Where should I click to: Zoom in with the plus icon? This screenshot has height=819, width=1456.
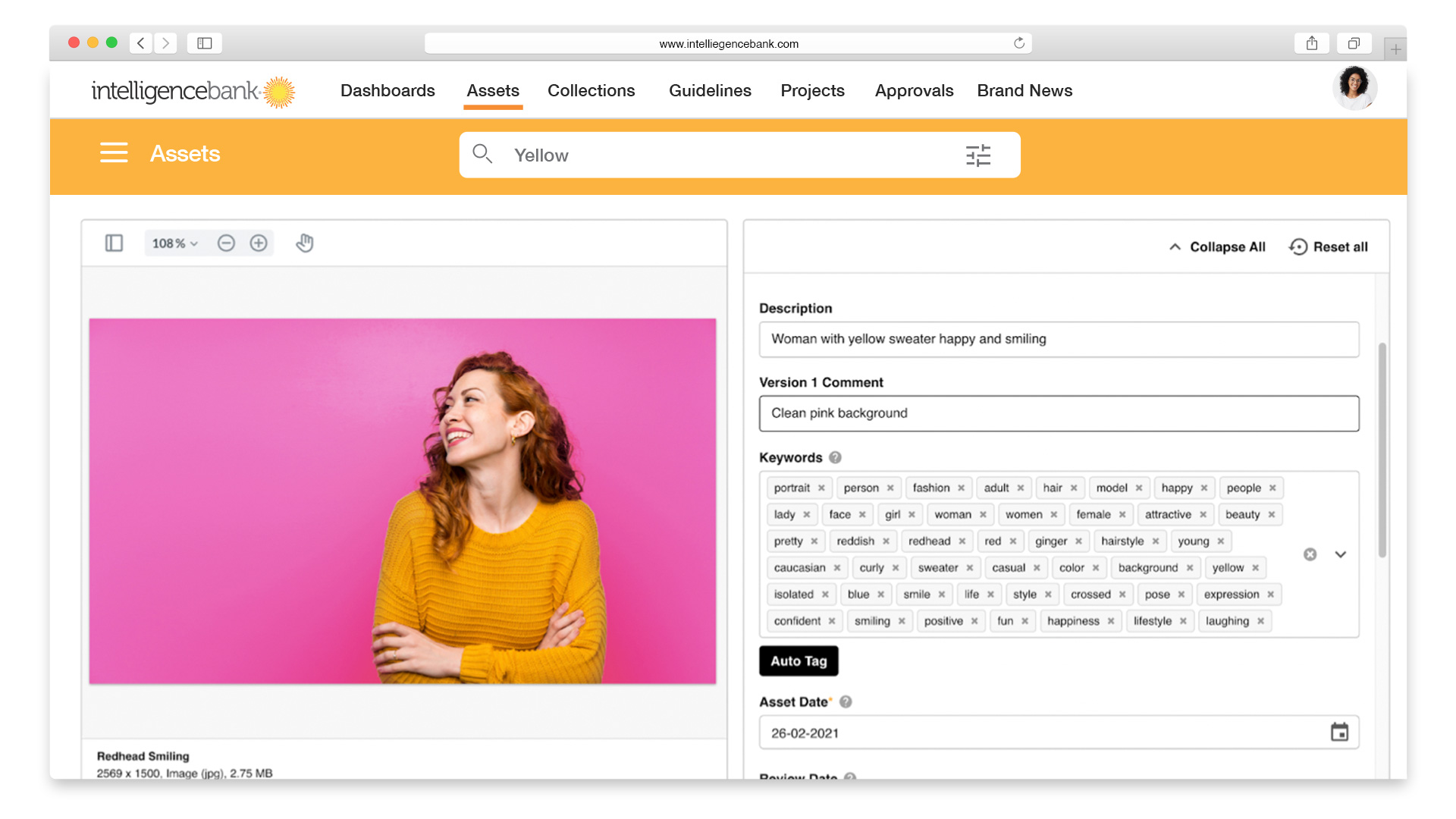pyautogui.click(x=259, y=243)
